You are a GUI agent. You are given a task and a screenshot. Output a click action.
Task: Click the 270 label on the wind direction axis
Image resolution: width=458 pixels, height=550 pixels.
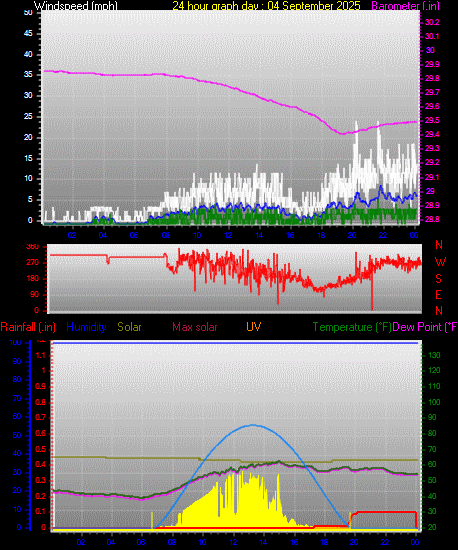[32, 262]
